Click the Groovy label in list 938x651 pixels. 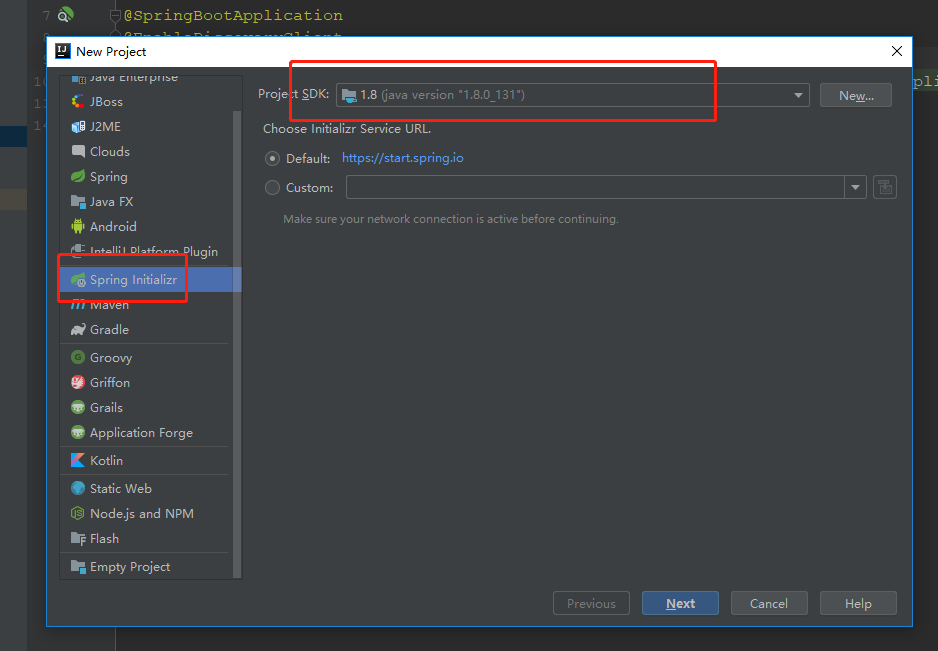click(x=111, y=358)
